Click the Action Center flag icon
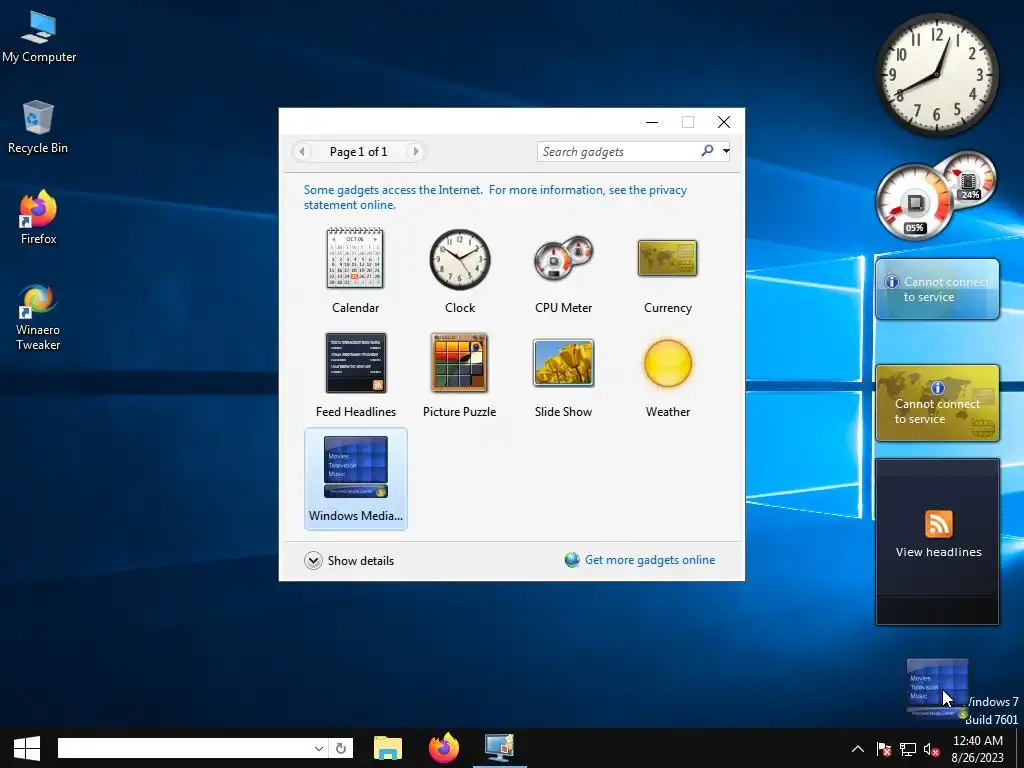 [884, 749]
